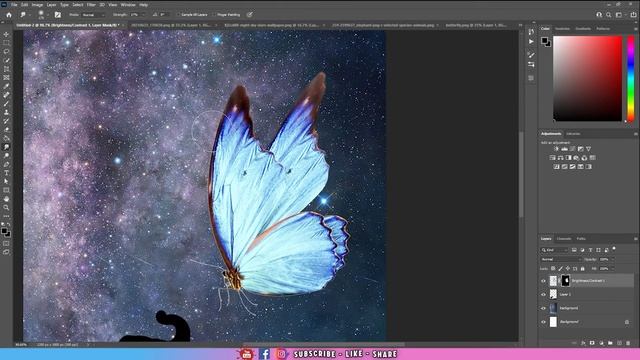The width and height of the screenshot is (640, 360).
Task: Open the Filter menu
Action: tap(91, 5)
